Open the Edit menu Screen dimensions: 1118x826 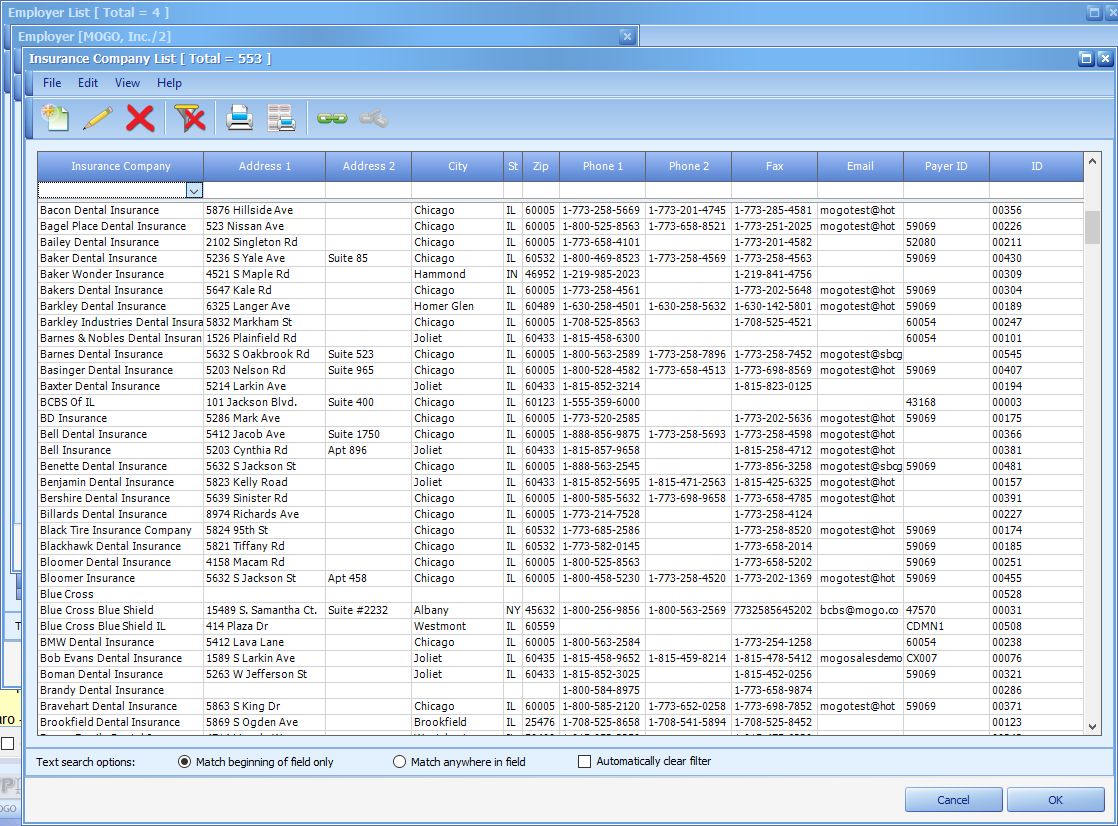point(88,83)
